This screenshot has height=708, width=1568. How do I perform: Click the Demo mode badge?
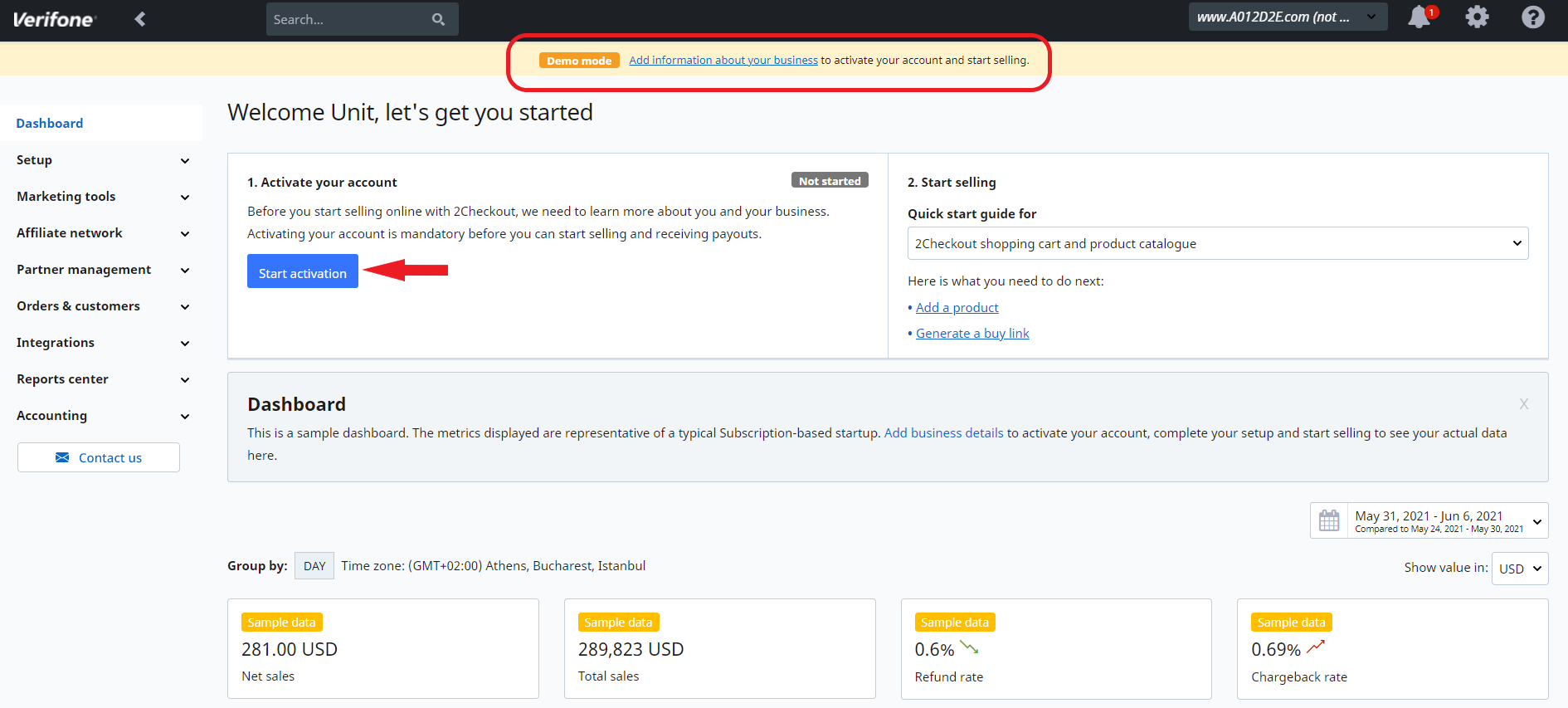click(x=579, y=61)
